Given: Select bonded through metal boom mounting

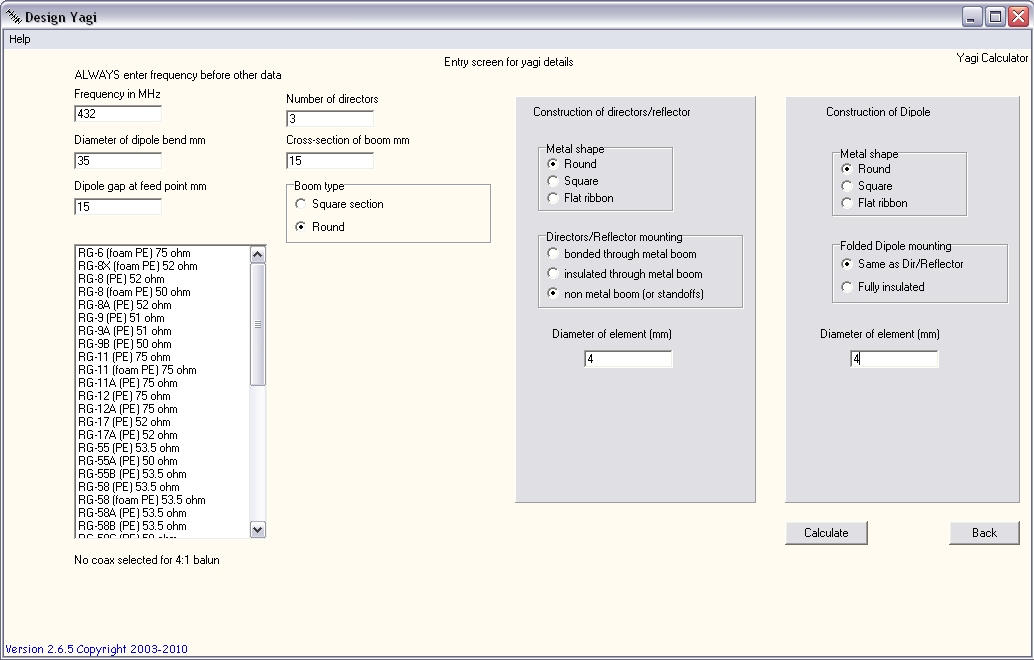Looking at the screenshot, I should (622, 254).
